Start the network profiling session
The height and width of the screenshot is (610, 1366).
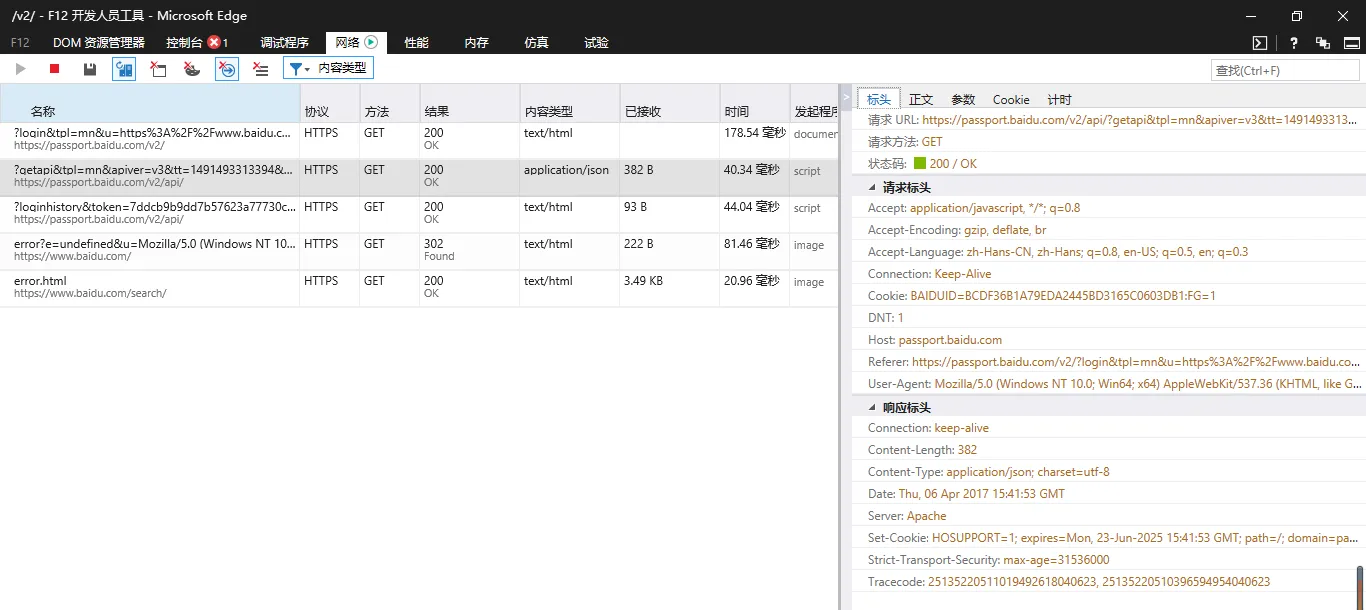pyautogui.click(x=20, y=69)
